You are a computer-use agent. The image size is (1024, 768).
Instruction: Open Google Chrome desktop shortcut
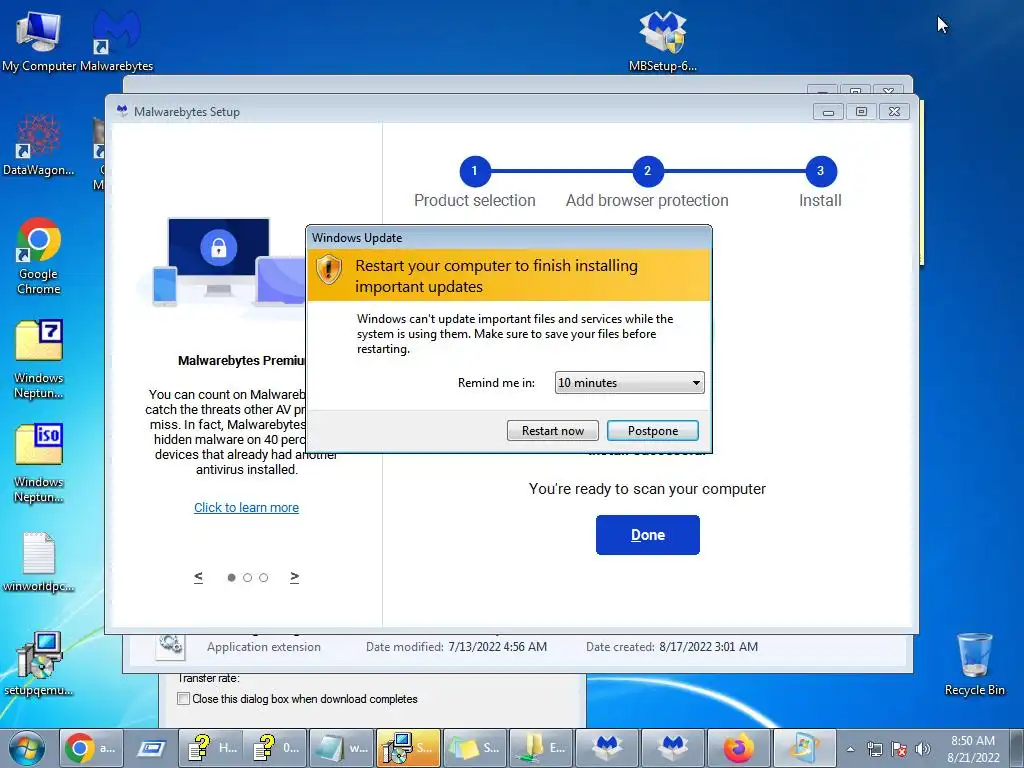pyautogui.click(x=39, y=256)
